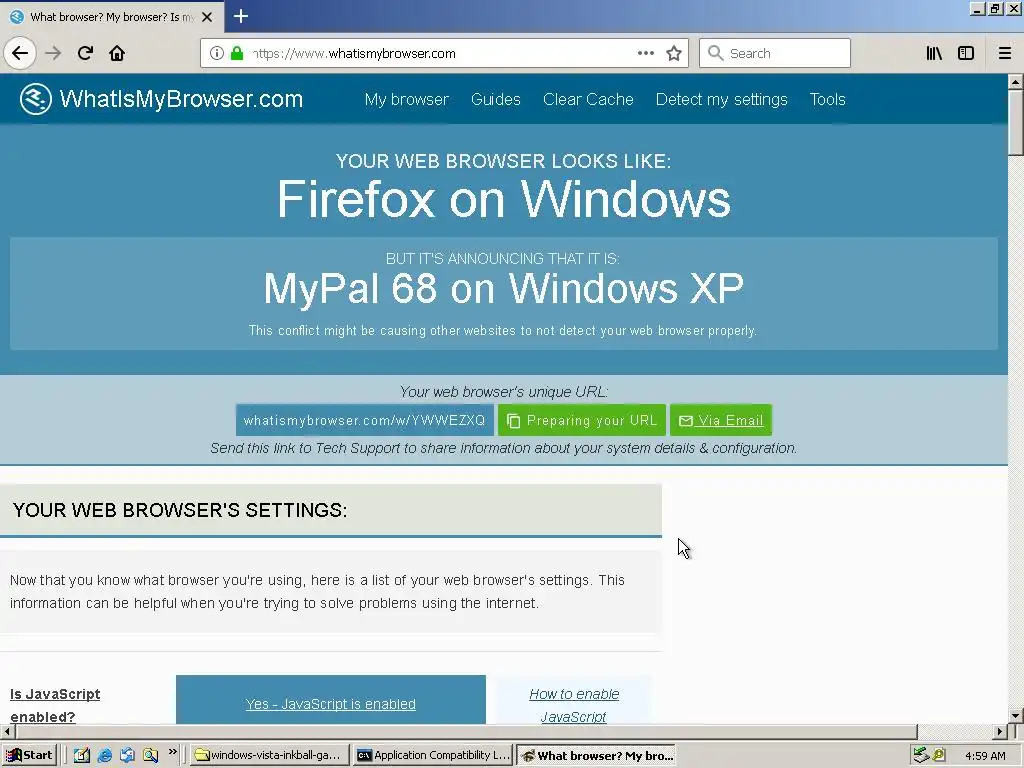The width and height of the screenshot is (1024, 768).
Task: Select the What browser? My browser? tab
Action: point(112,17)
